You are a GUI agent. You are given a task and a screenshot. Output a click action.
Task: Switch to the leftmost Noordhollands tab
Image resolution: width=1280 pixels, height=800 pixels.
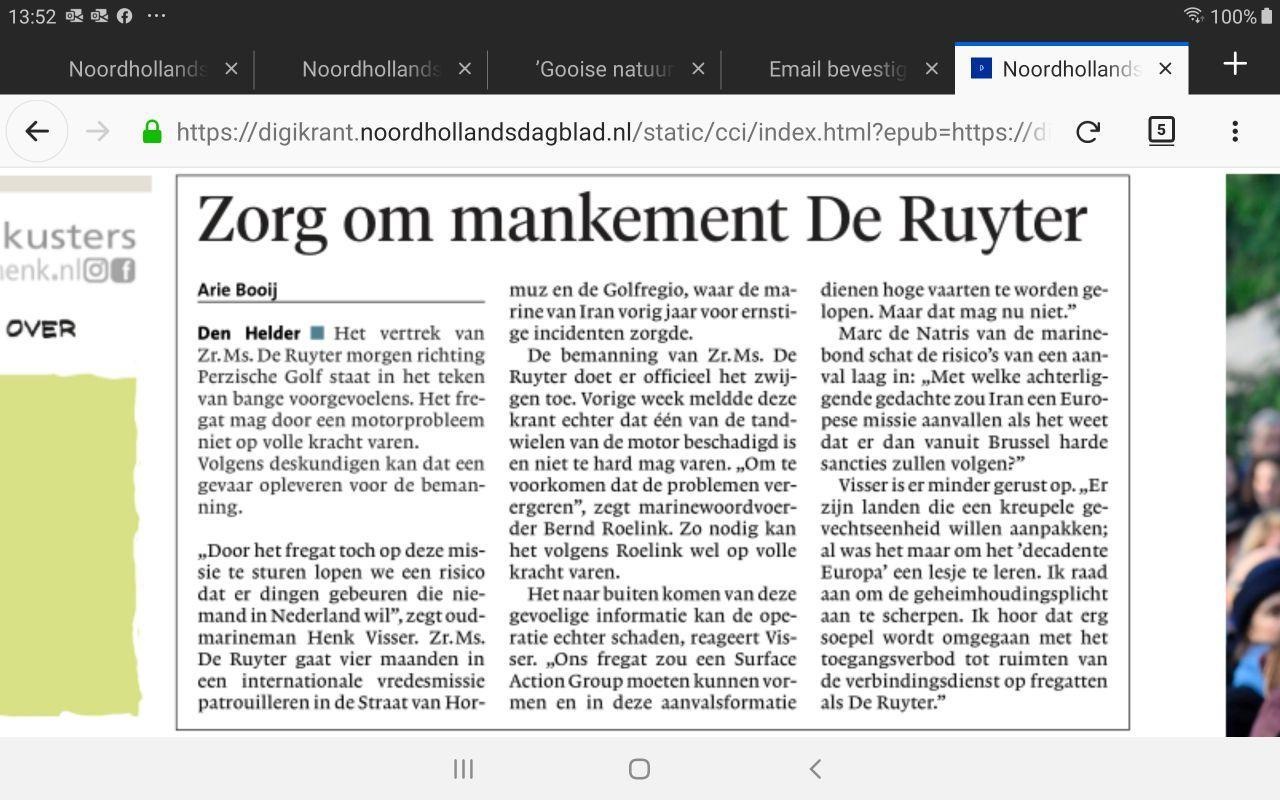point(137,69)
